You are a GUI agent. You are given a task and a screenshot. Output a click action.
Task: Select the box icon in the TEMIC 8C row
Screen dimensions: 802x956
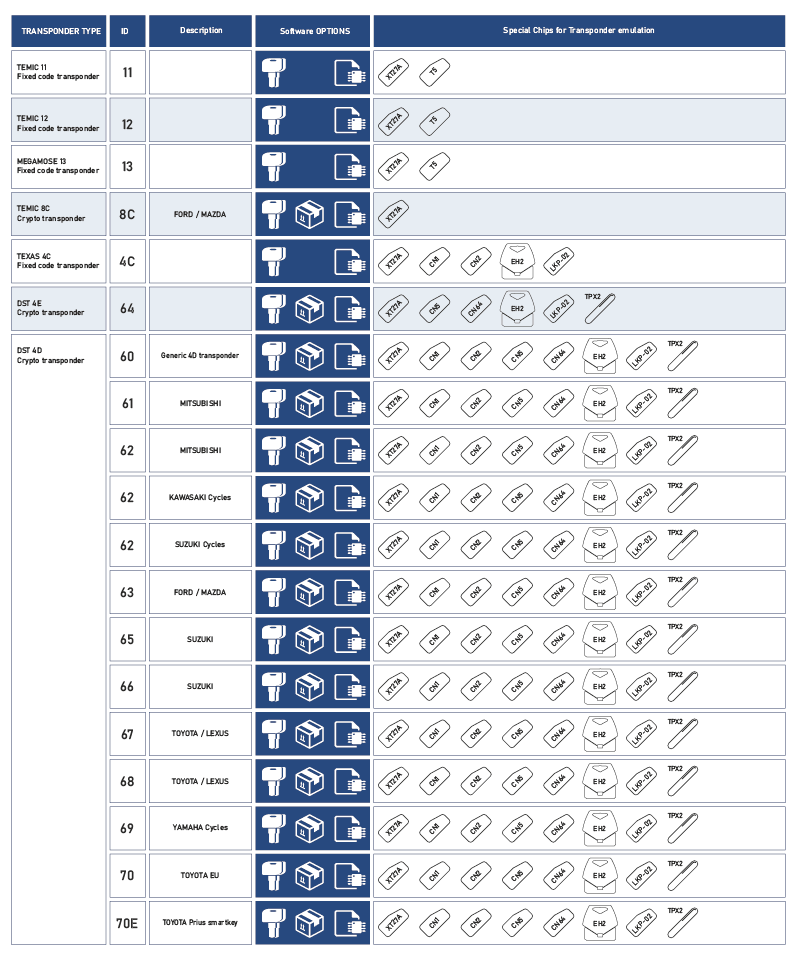pos(310,215)
